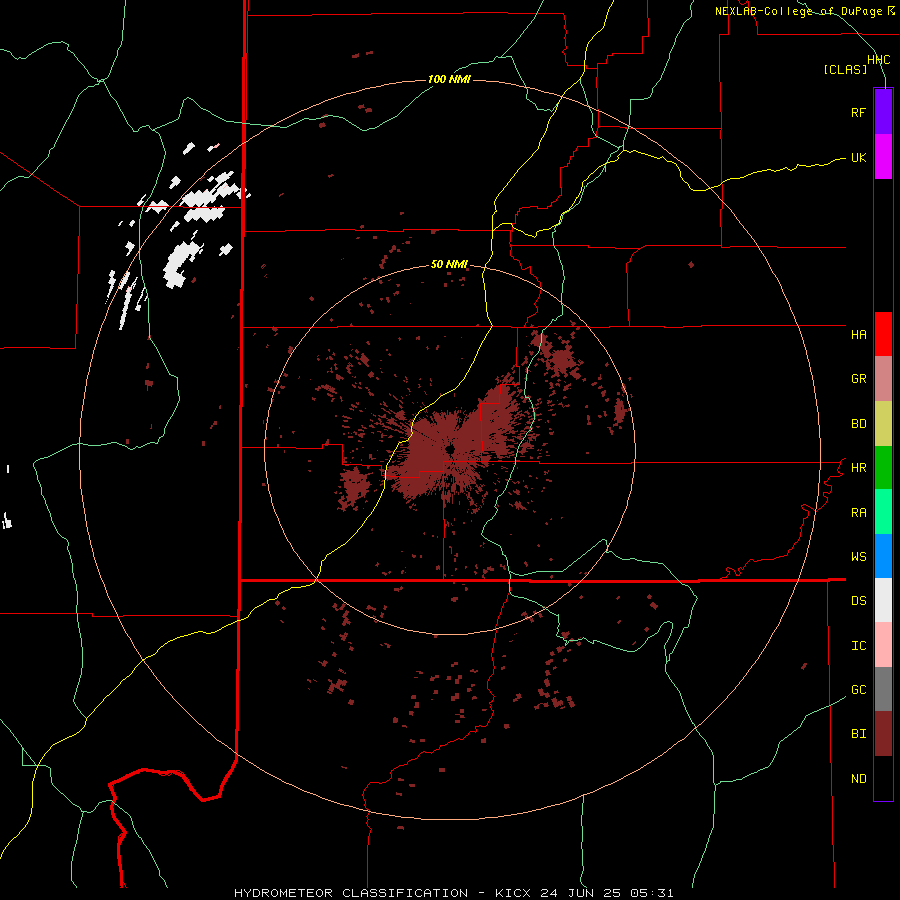Click the UK legend label
Screen dimensions: 900x900
coord(858,157)
